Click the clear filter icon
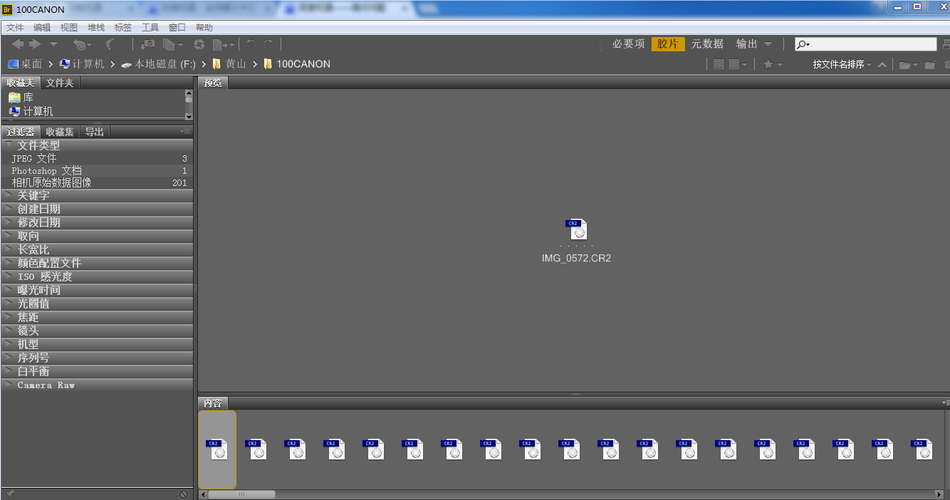This screenshot has width=950, height=500. pyautogui.click(x=184, y=494)
